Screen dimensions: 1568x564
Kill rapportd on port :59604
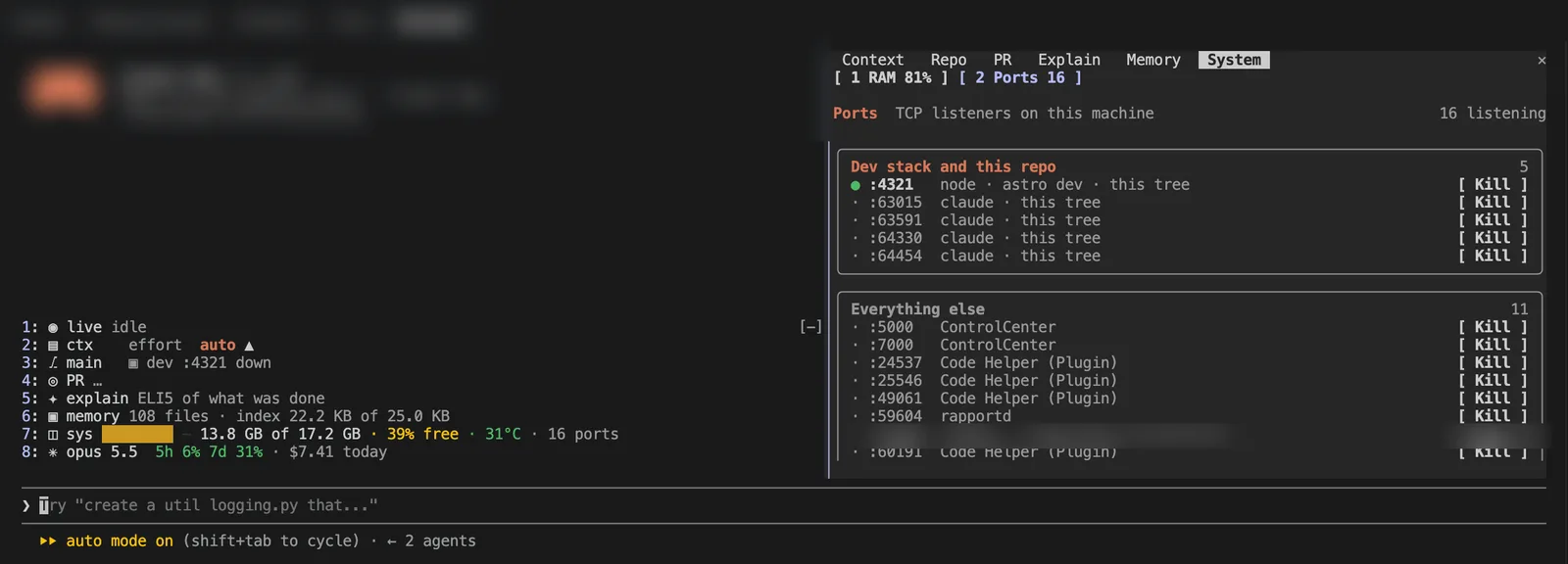coord(1492,415)
